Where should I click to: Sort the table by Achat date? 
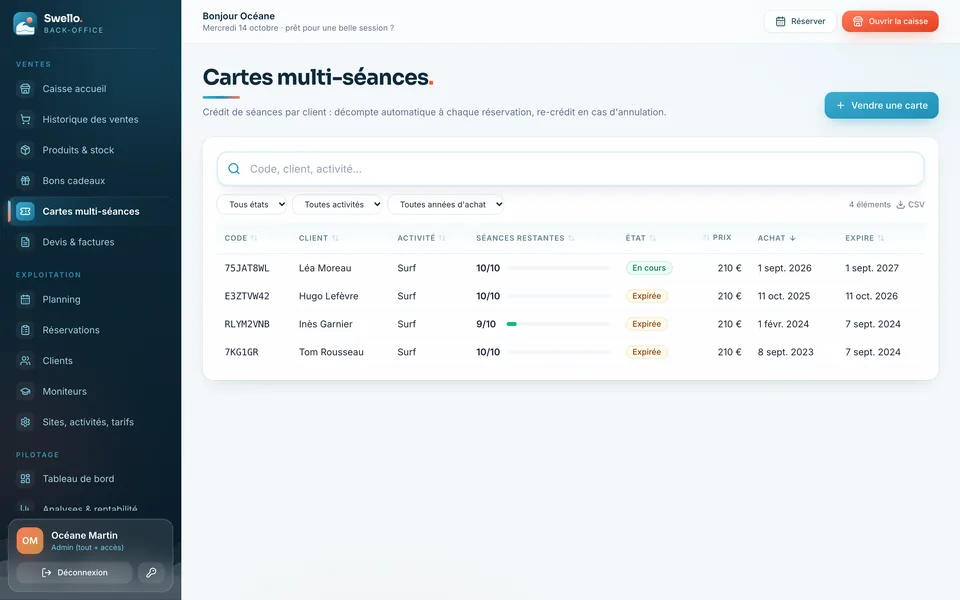click(776, 238)
